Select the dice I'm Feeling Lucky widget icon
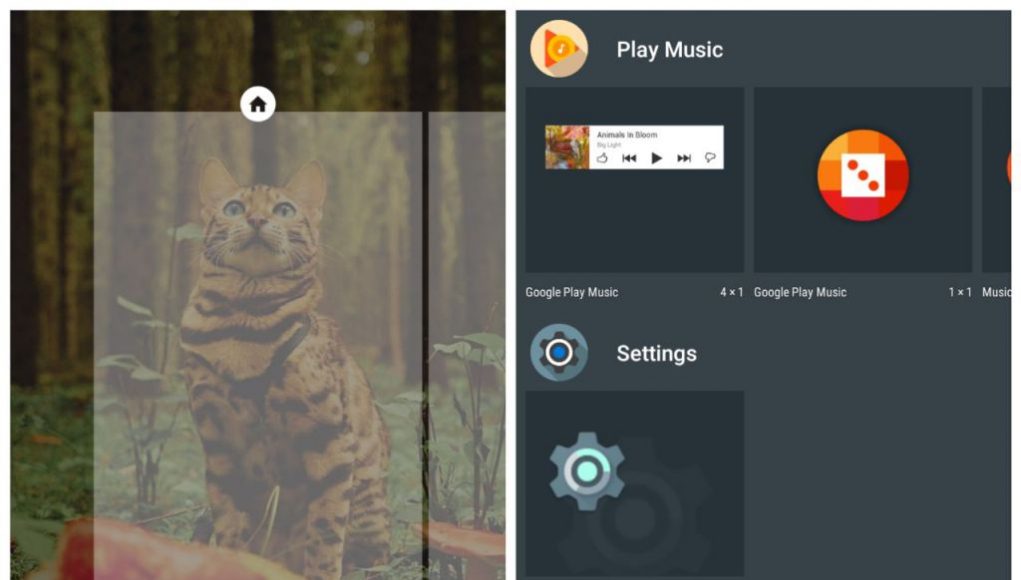Image resolution: width=1021 pixels, height=580 pixels. [x=863, y=175]
